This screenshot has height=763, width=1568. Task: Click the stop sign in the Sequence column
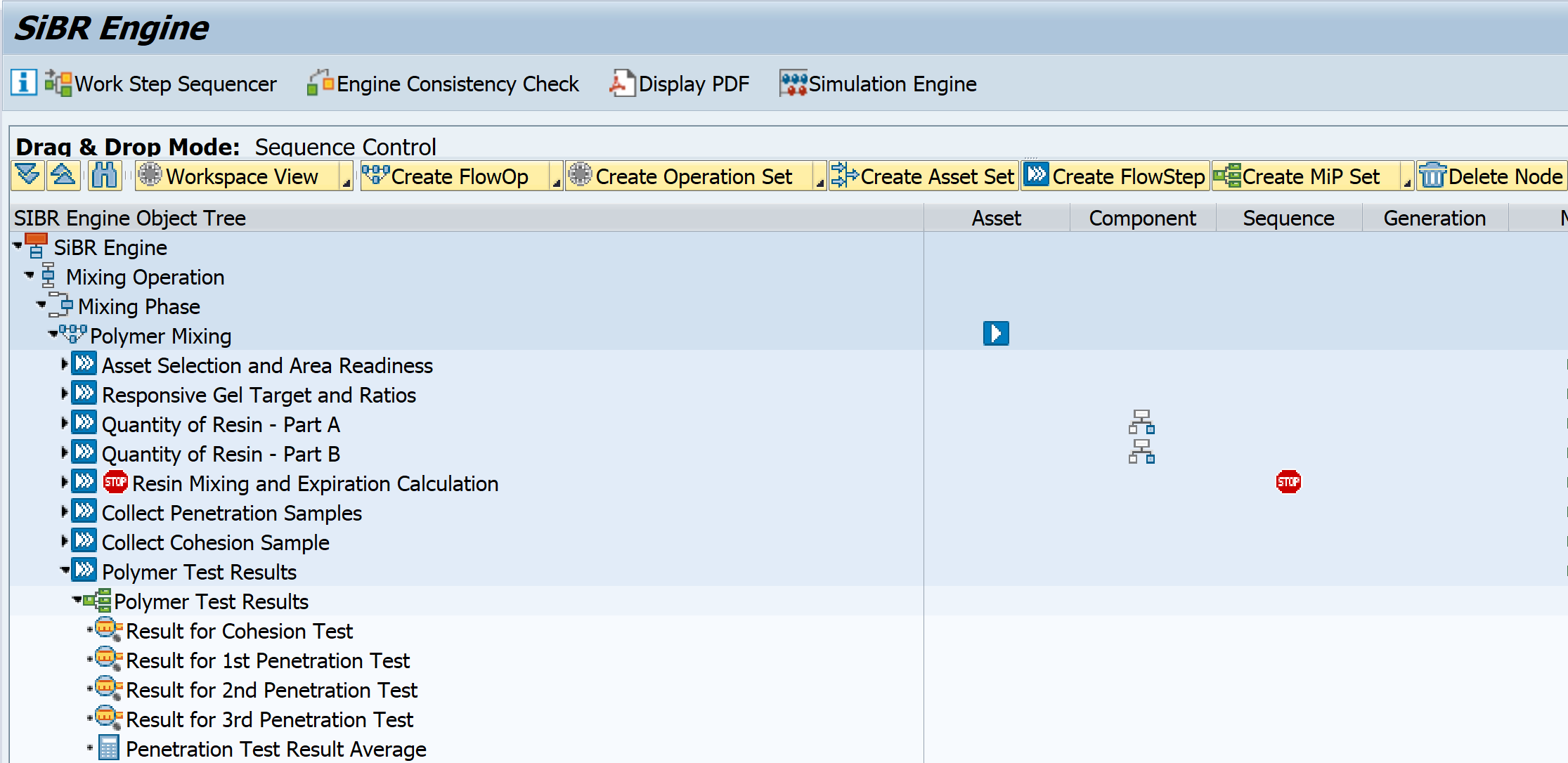click(x=1288, y=482)
